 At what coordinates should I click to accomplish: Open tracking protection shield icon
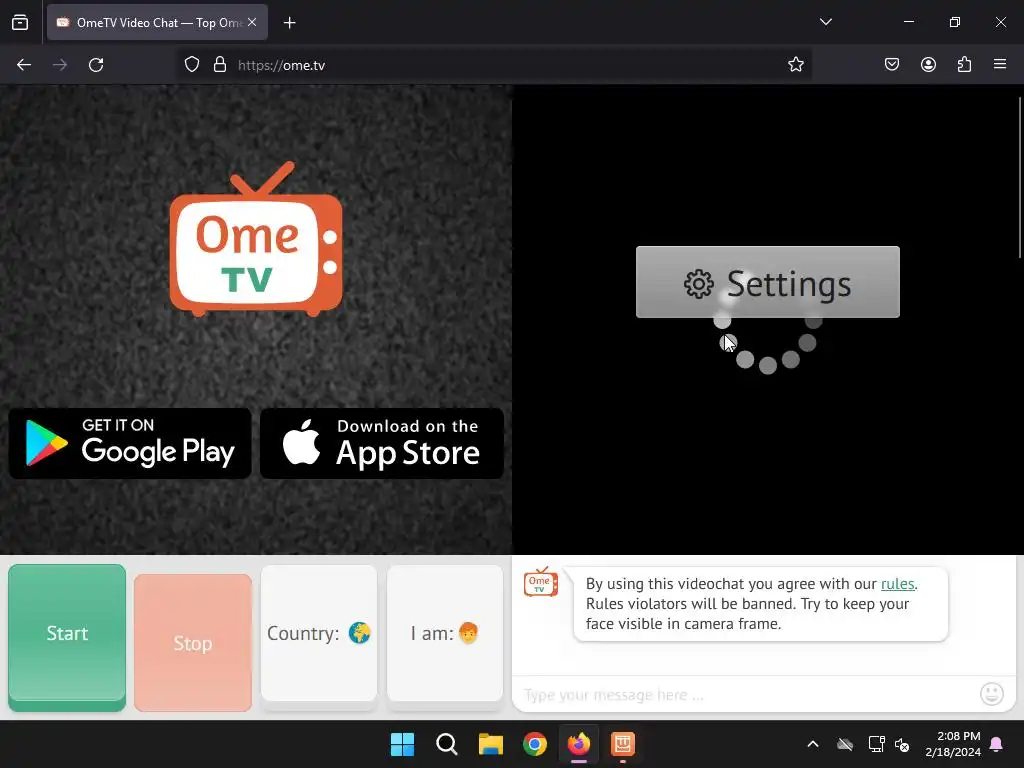(x=191, y=65)
